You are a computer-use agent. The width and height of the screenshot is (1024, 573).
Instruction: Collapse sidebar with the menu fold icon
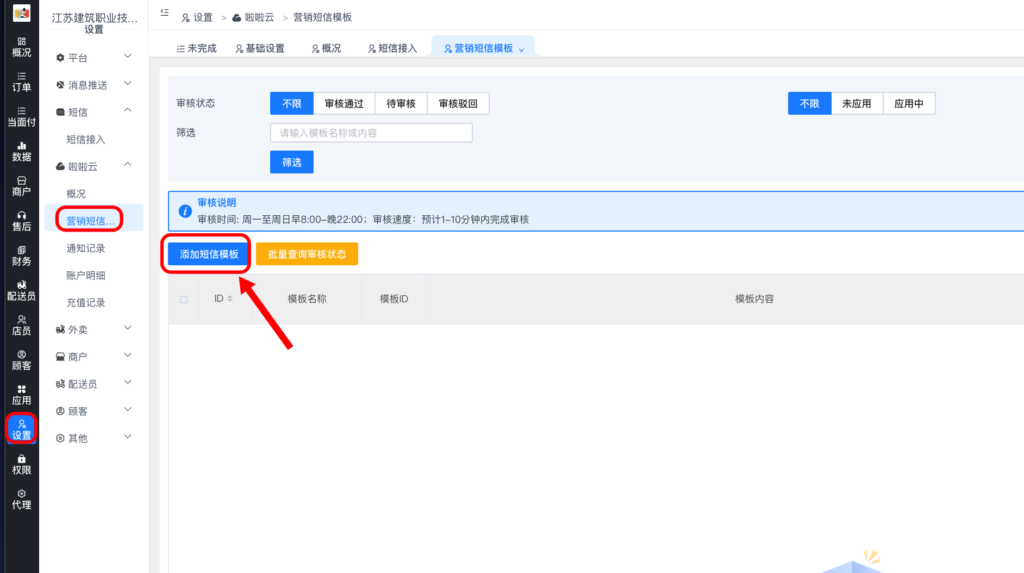click(x=165, y=12)
